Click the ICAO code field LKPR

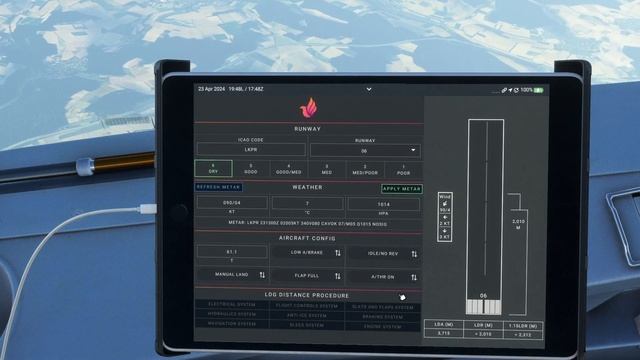click(251, 150)
